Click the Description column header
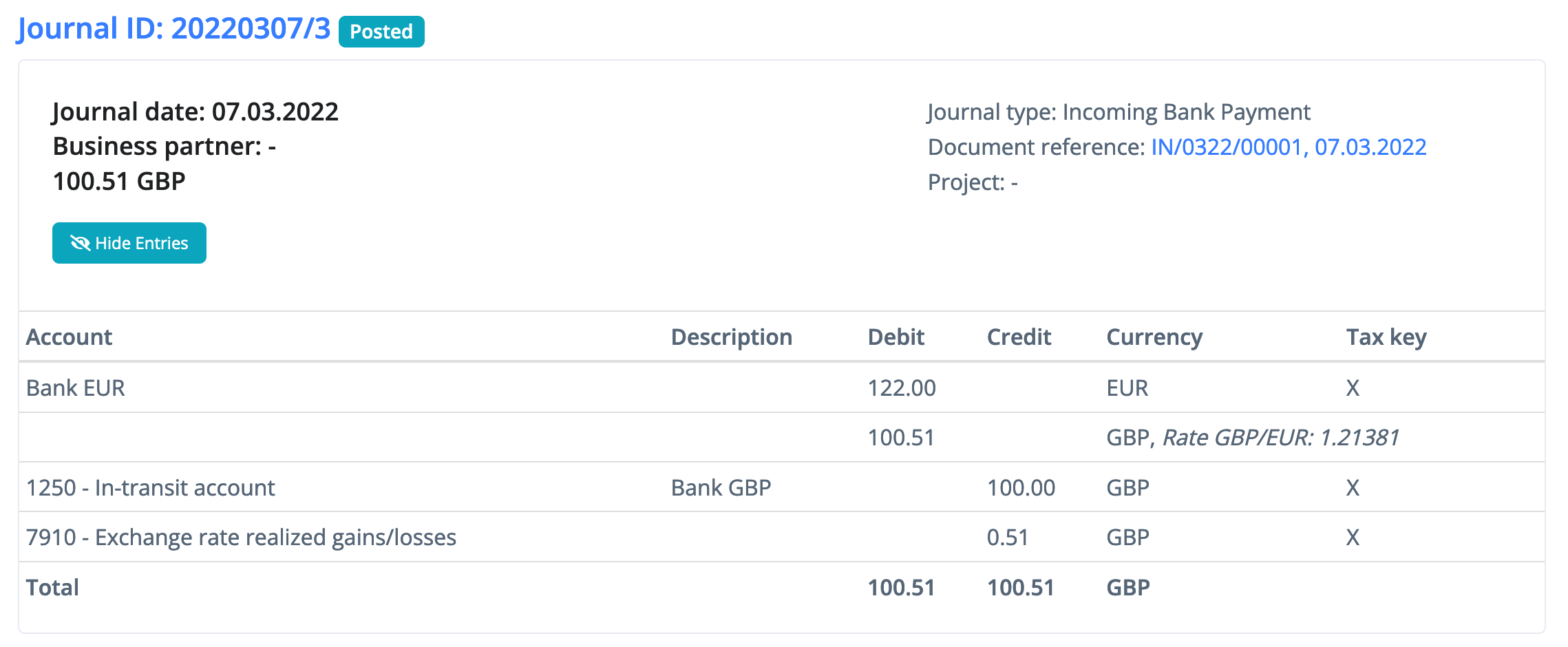Viewport: 1568px width, 647px height. (731, 337)
